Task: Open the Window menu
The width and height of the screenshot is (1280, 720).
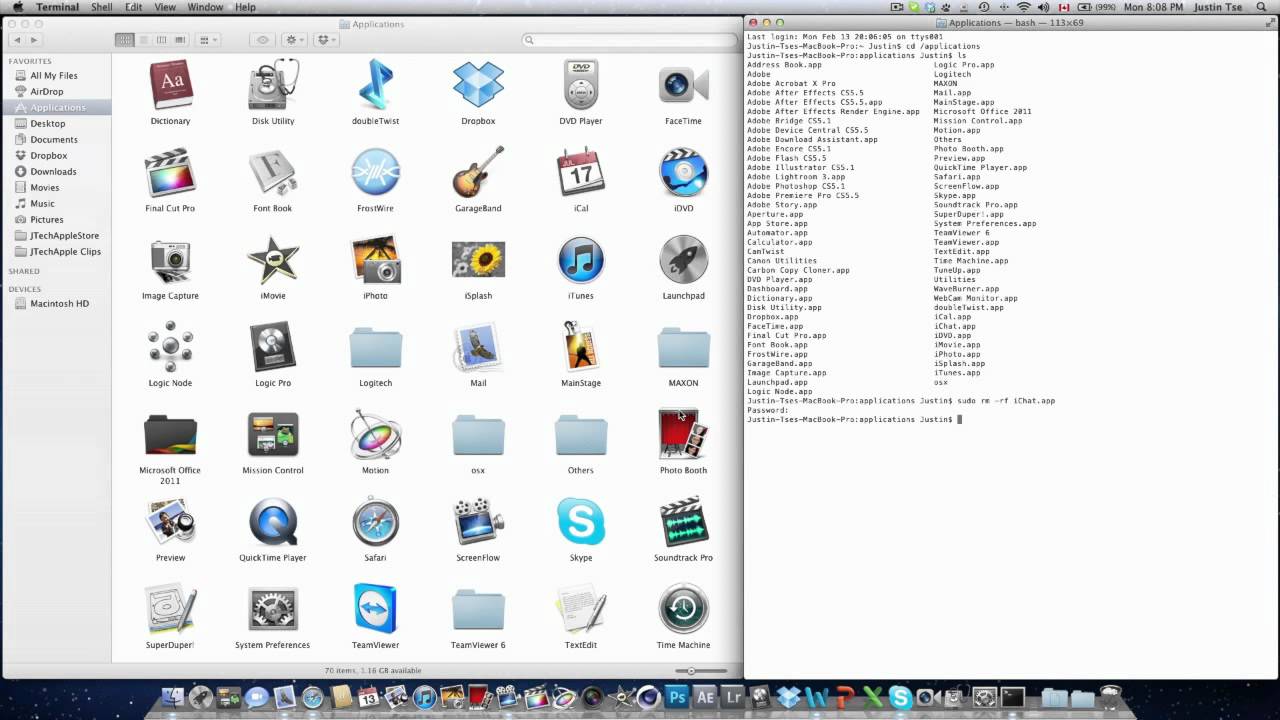Action: coord(205,7)
